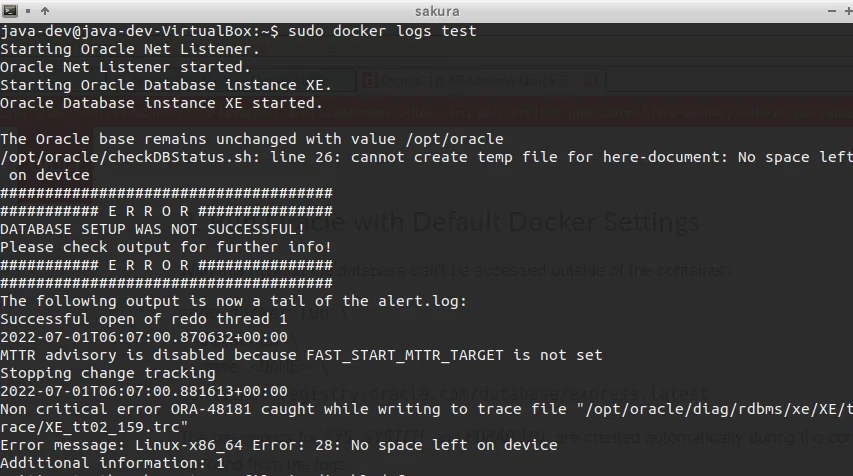Click the Successful open of redo thread line
The width and height of the screenshot is (853, 476).
[x=144, y=319]
